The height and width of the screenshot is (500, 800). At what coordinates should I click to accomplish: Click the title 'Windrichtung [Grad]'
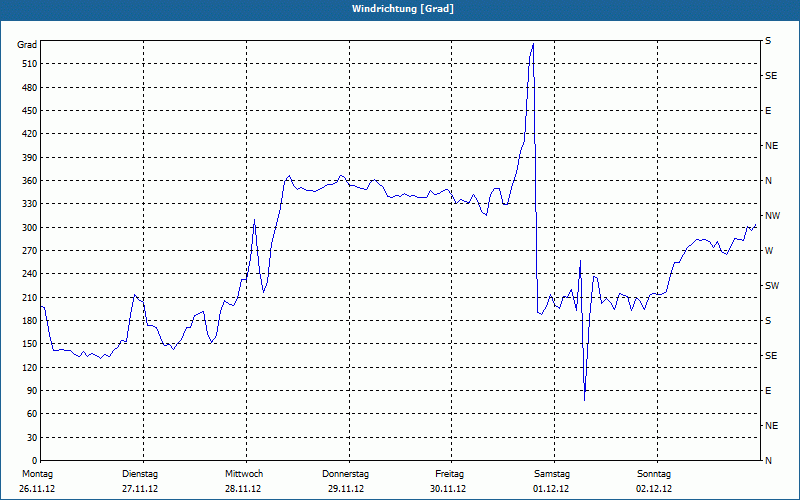pos(403,9)
